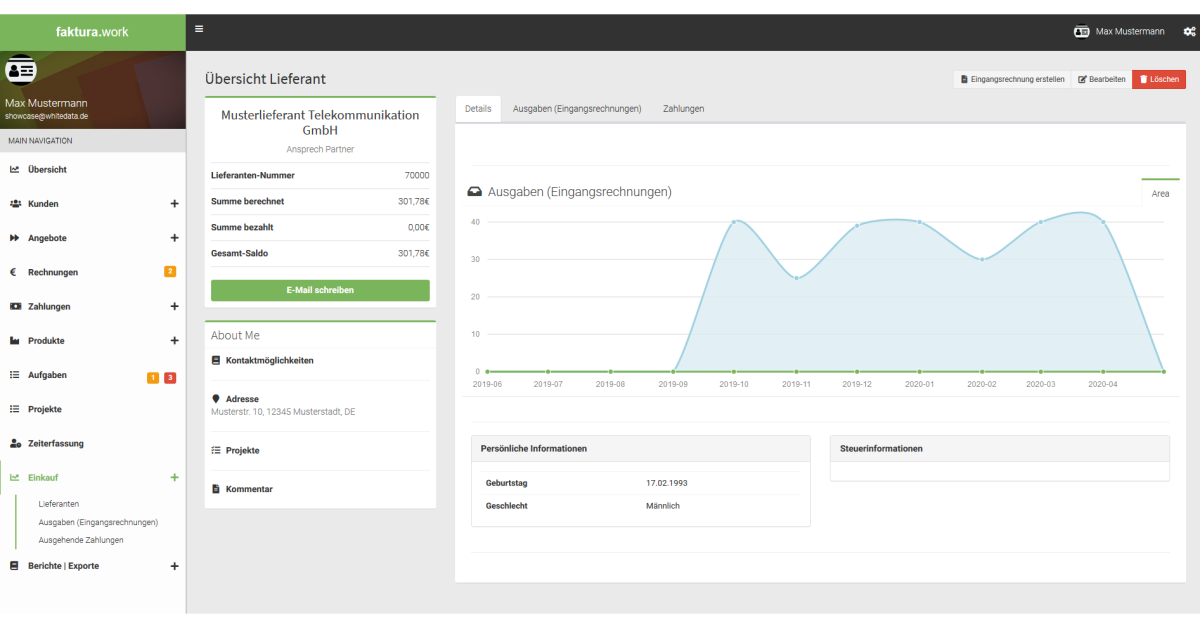Click the Lieferanten-Nummer value 70000
Screen dimensions: 1200x628
click(417, 175)
